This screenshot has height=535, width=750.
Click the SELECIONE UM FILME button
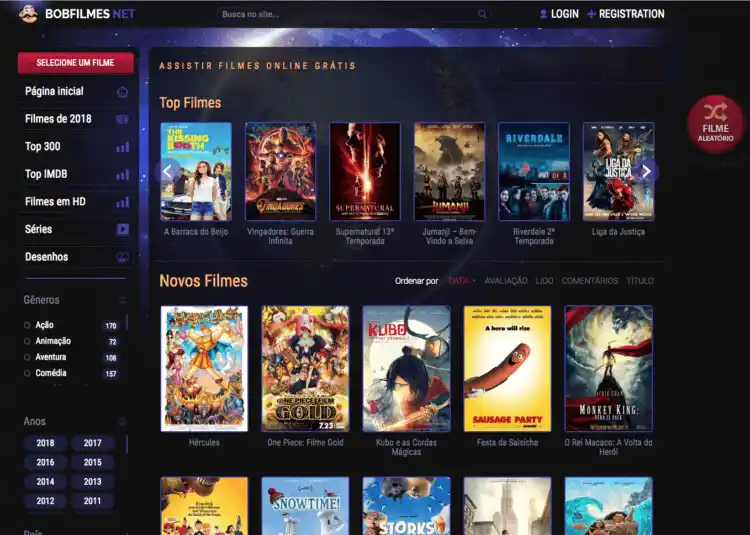click(76, 63)
